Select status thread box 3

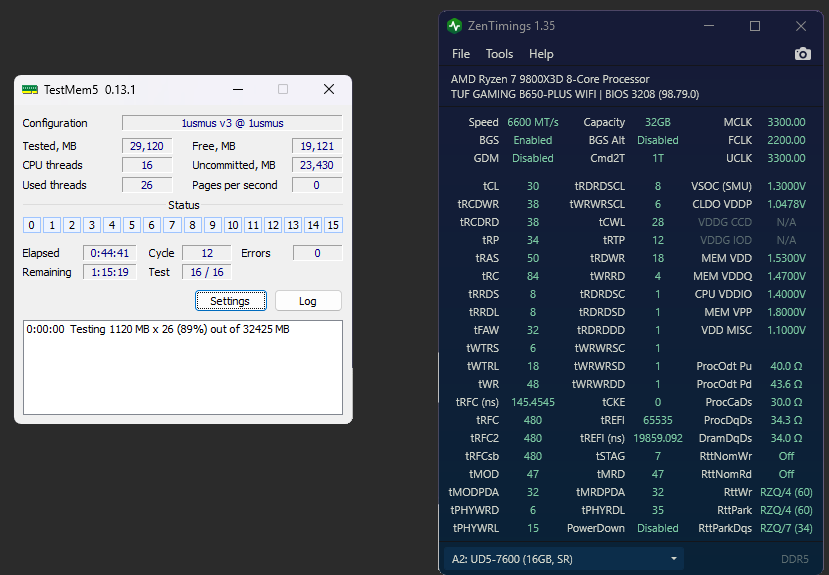pyautogui.click(x=92, y=225)
